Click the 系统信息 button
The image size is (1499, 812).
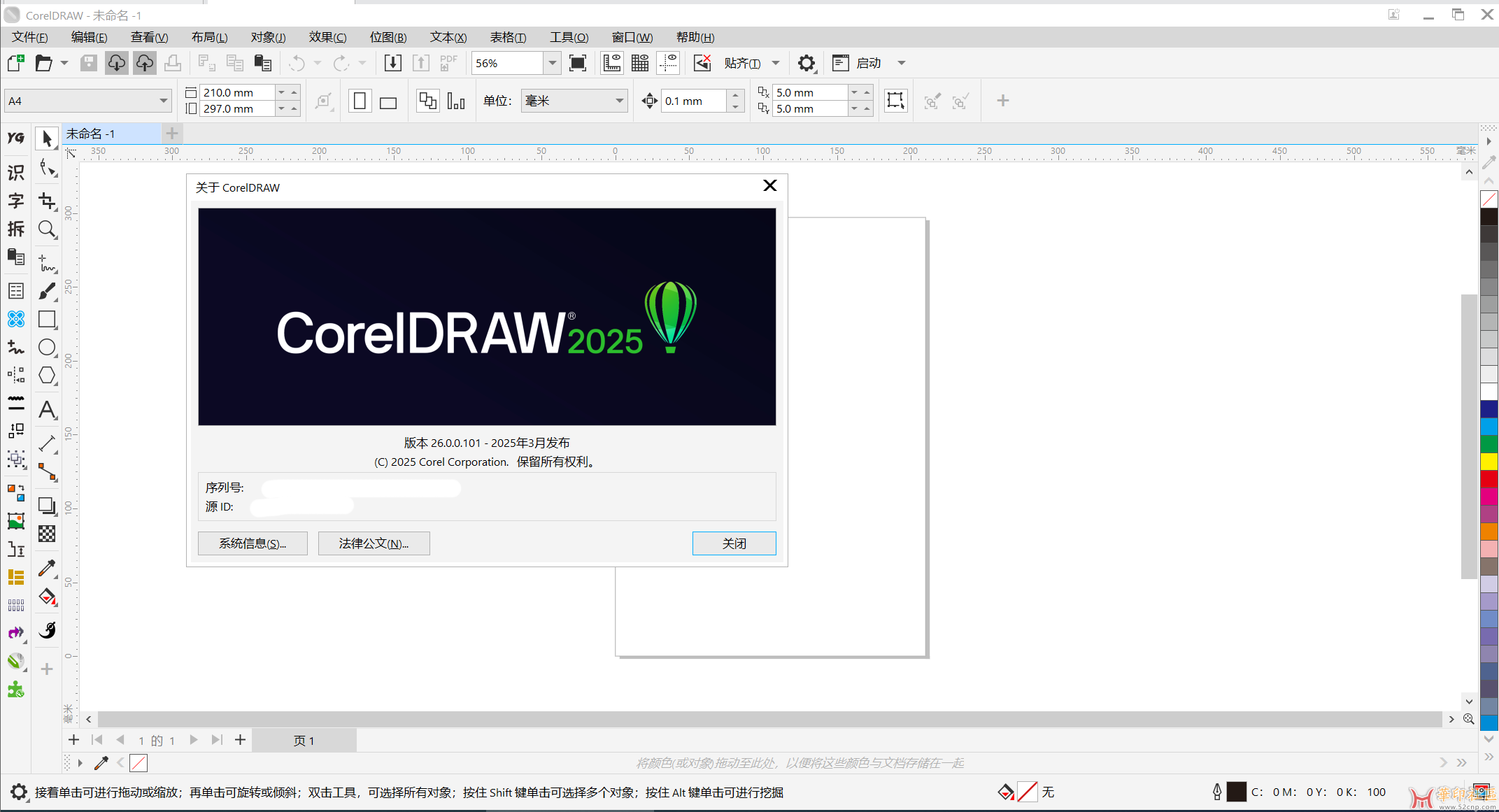coord(253,543)
